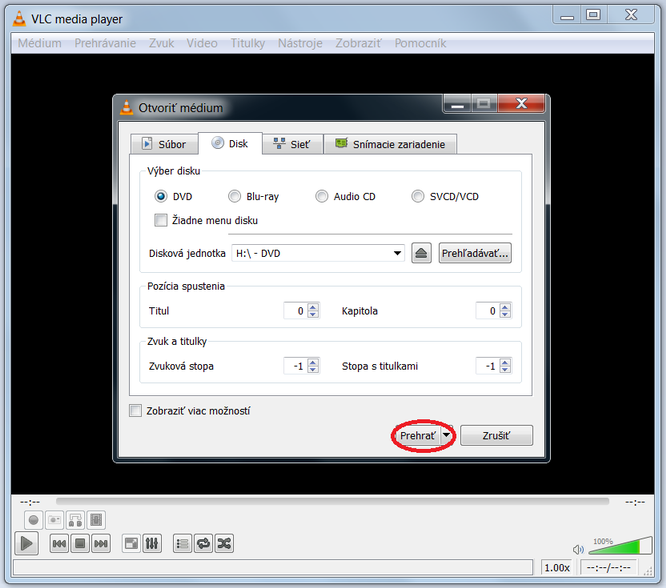666x588 pixels.
Task: Click Stopa s titulkami number field
Action: pyautogui.click(x=488, y=366)
